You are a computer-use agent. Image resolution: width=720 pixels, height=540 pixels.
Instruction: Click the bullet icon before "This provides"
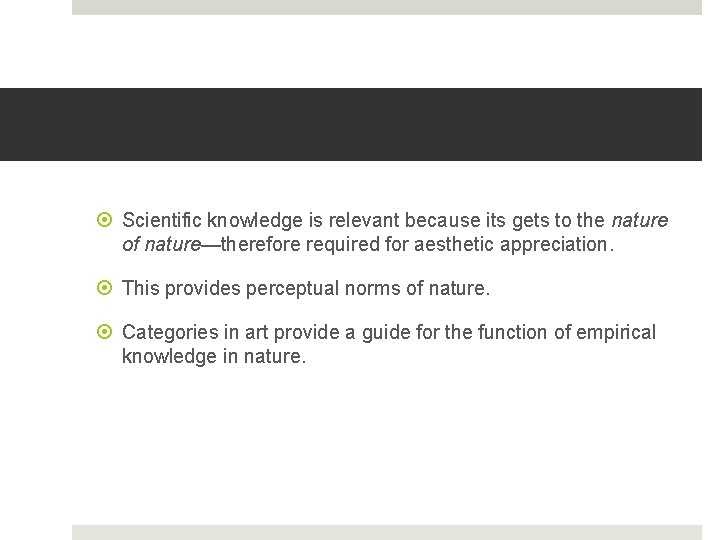[x=106, y=289]
